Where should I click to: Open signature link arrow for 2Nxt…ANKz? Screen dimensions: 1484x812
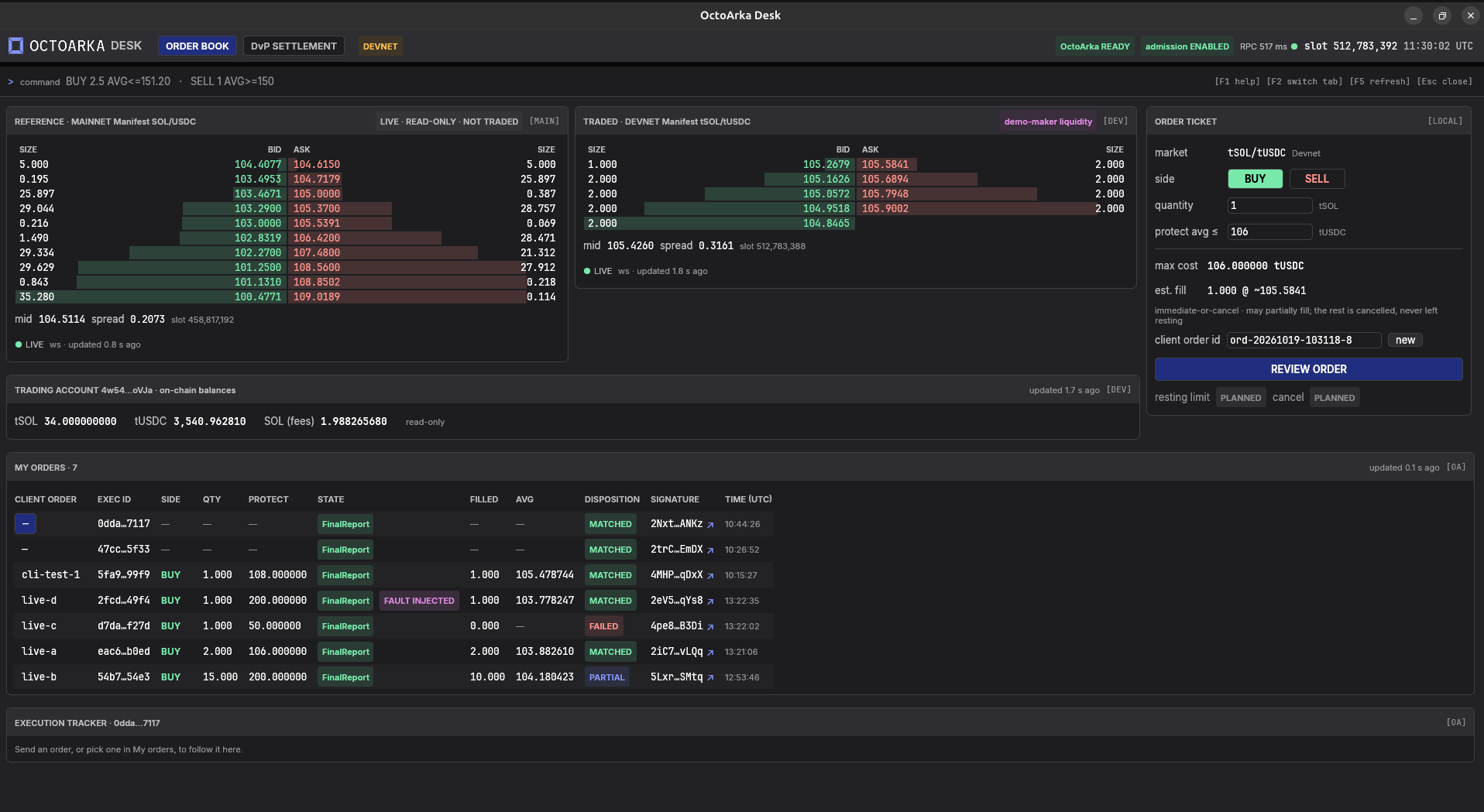click(710, 525)
